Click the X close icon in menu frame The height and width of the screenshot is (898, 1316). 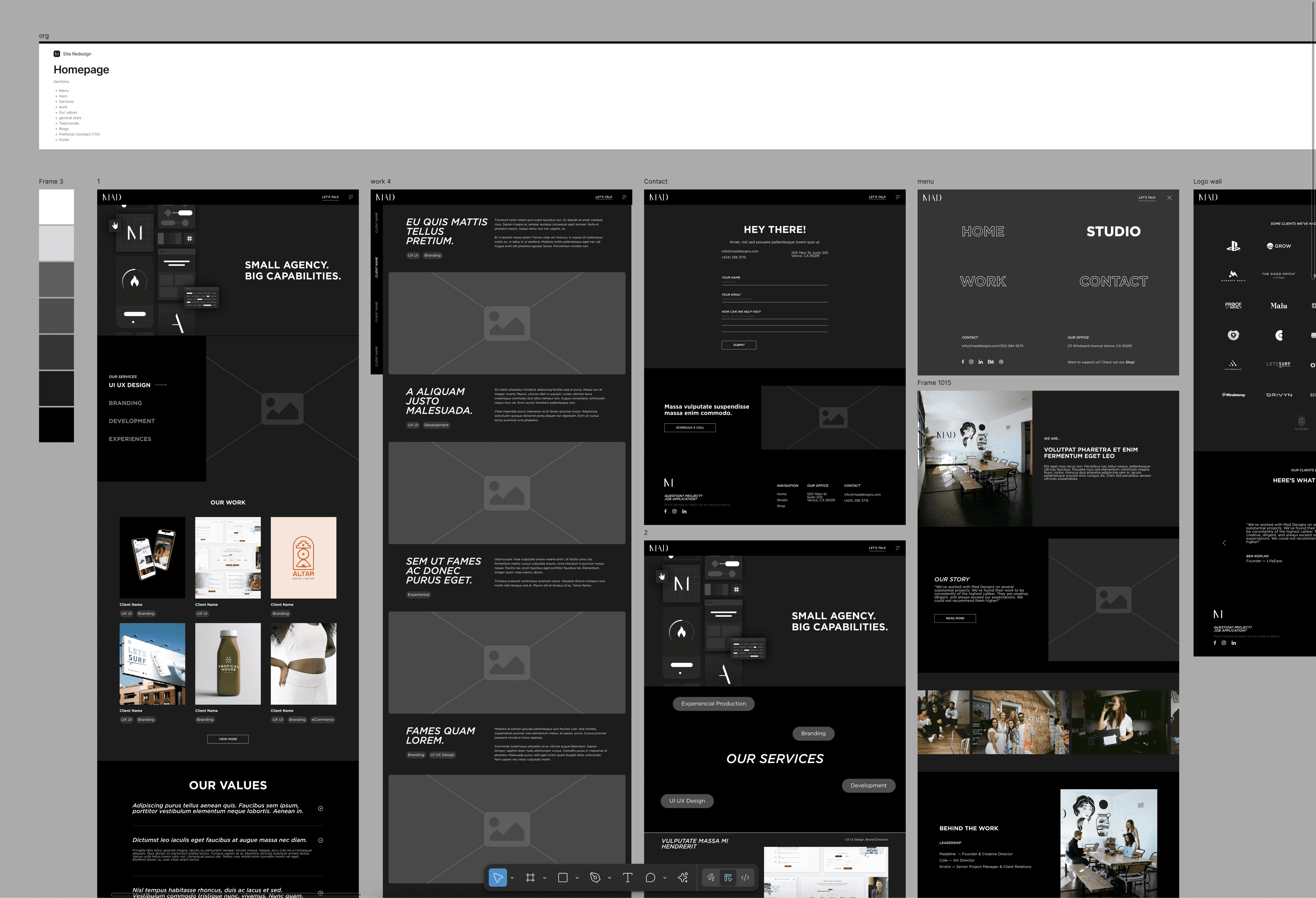(x=1169, y=198)
